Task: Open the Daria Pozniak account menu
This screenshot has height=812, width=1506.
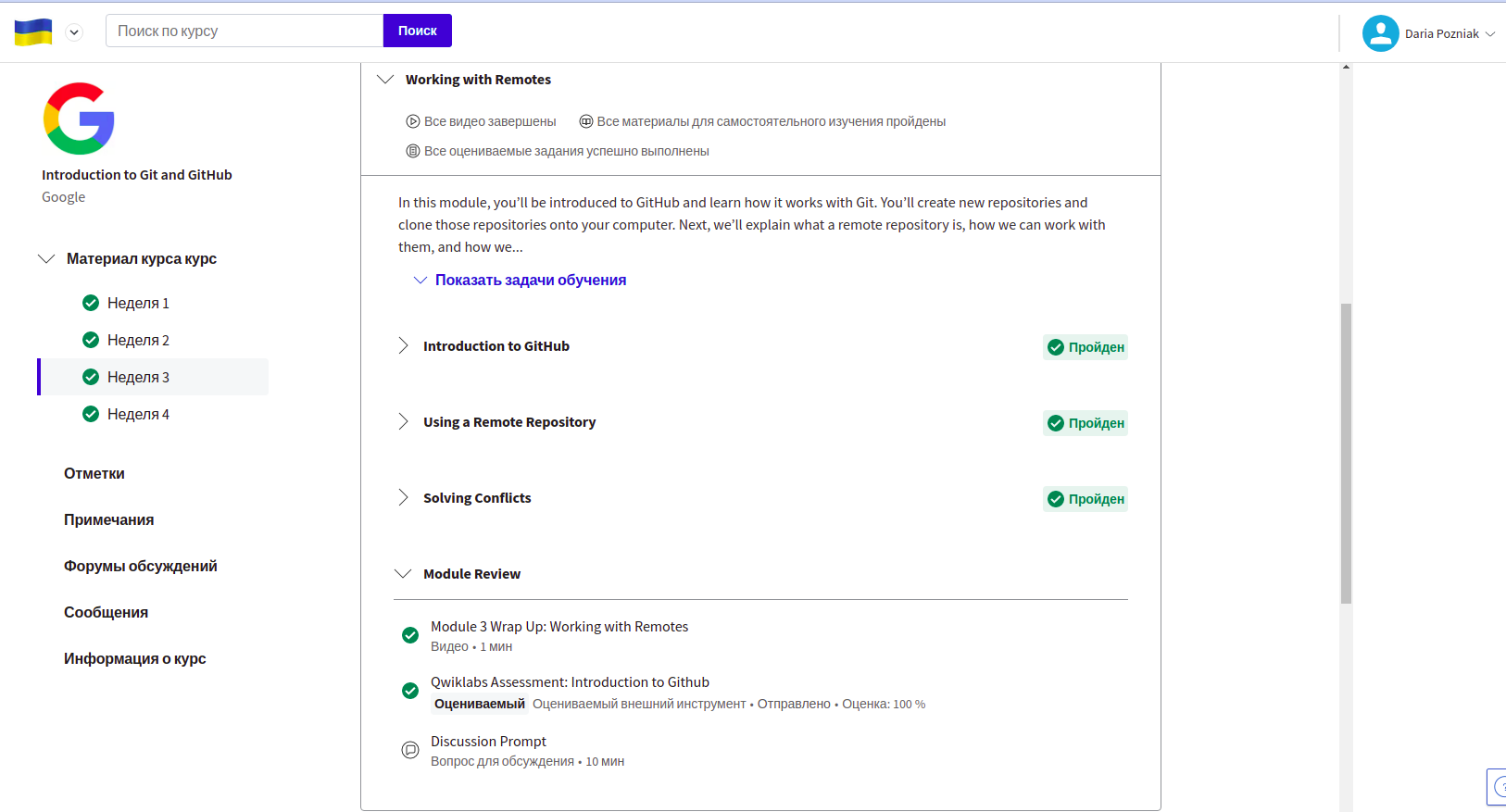Action: coord(1450,33)
